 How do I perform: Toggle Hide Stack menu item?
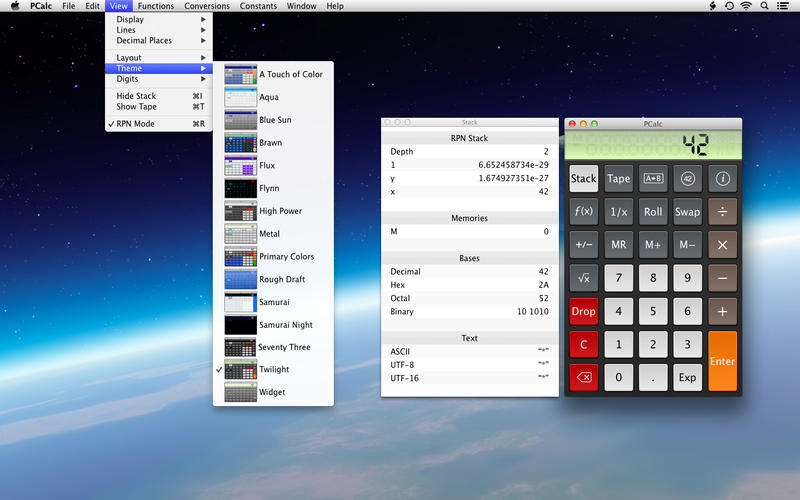coord(136,96)
